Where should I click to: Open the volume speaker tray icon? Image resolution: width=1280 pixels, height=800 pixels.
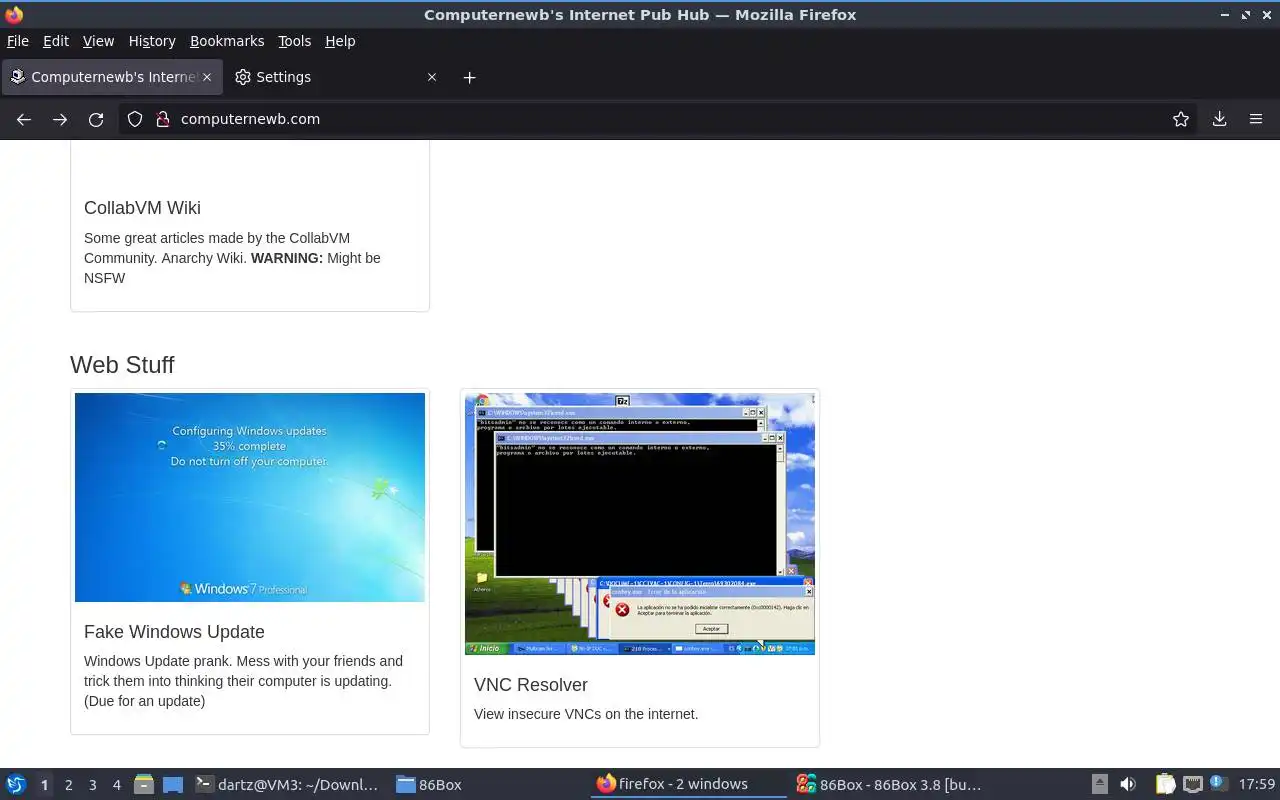click(x=1128, y=785)
